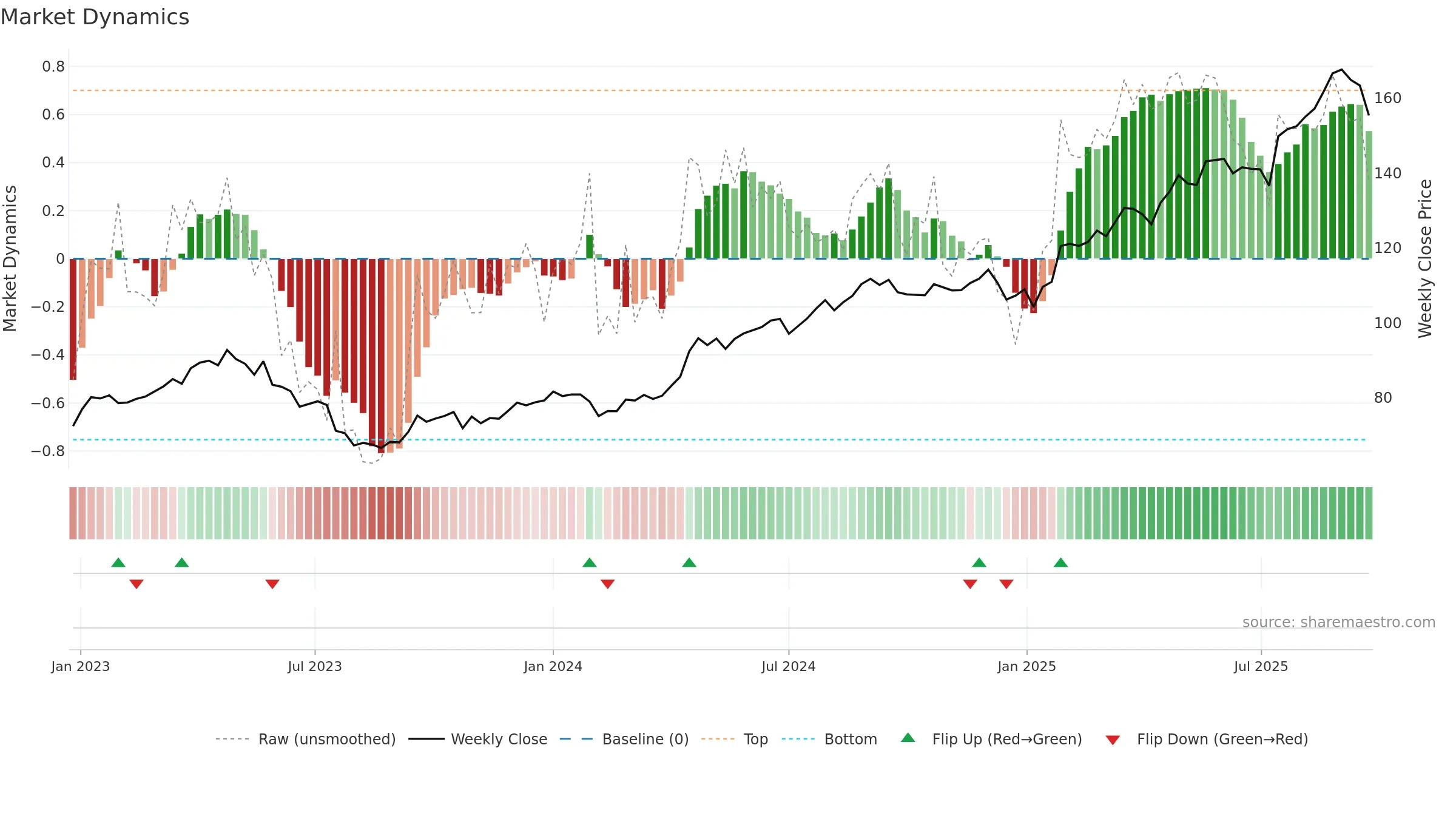Viewport: 1456px width, 819px height.
Task: Select the last flip-down marker before Jan 2025
Action: click(x=1006, y=584)
